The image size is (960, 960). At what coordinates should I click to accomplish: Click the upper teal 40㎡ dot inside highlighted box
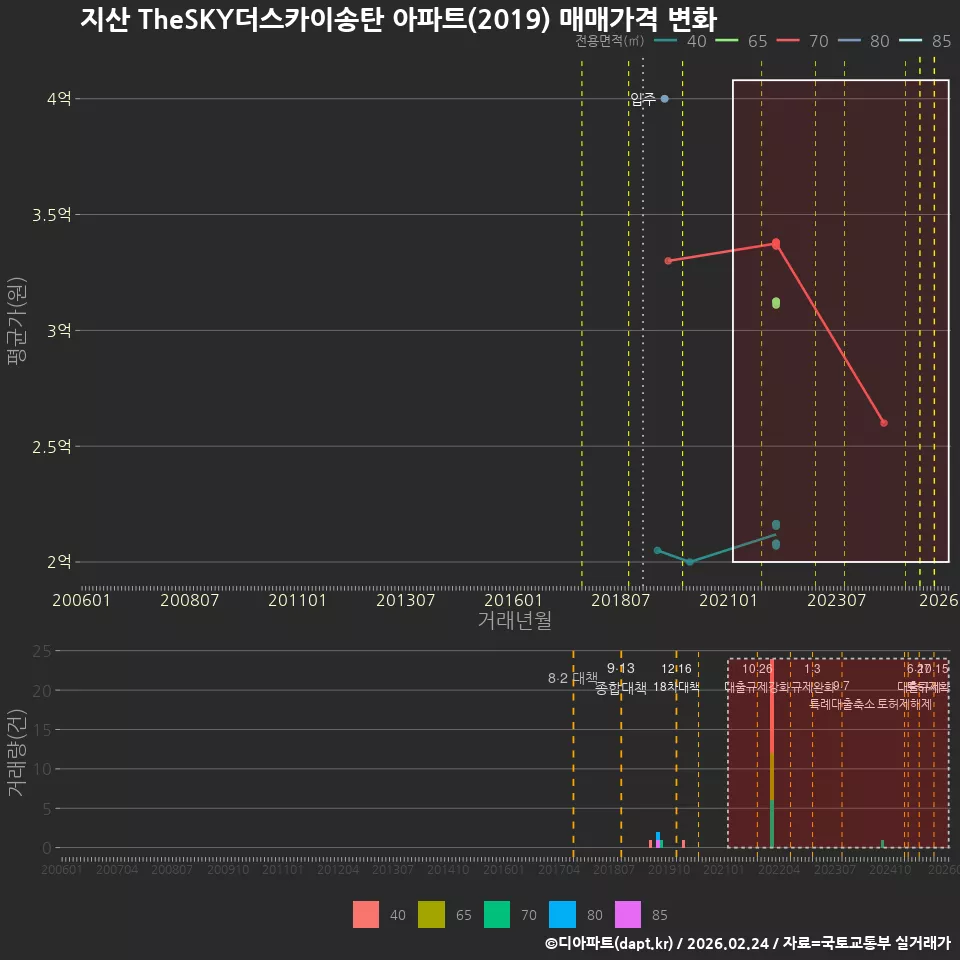tap(776, 525)
